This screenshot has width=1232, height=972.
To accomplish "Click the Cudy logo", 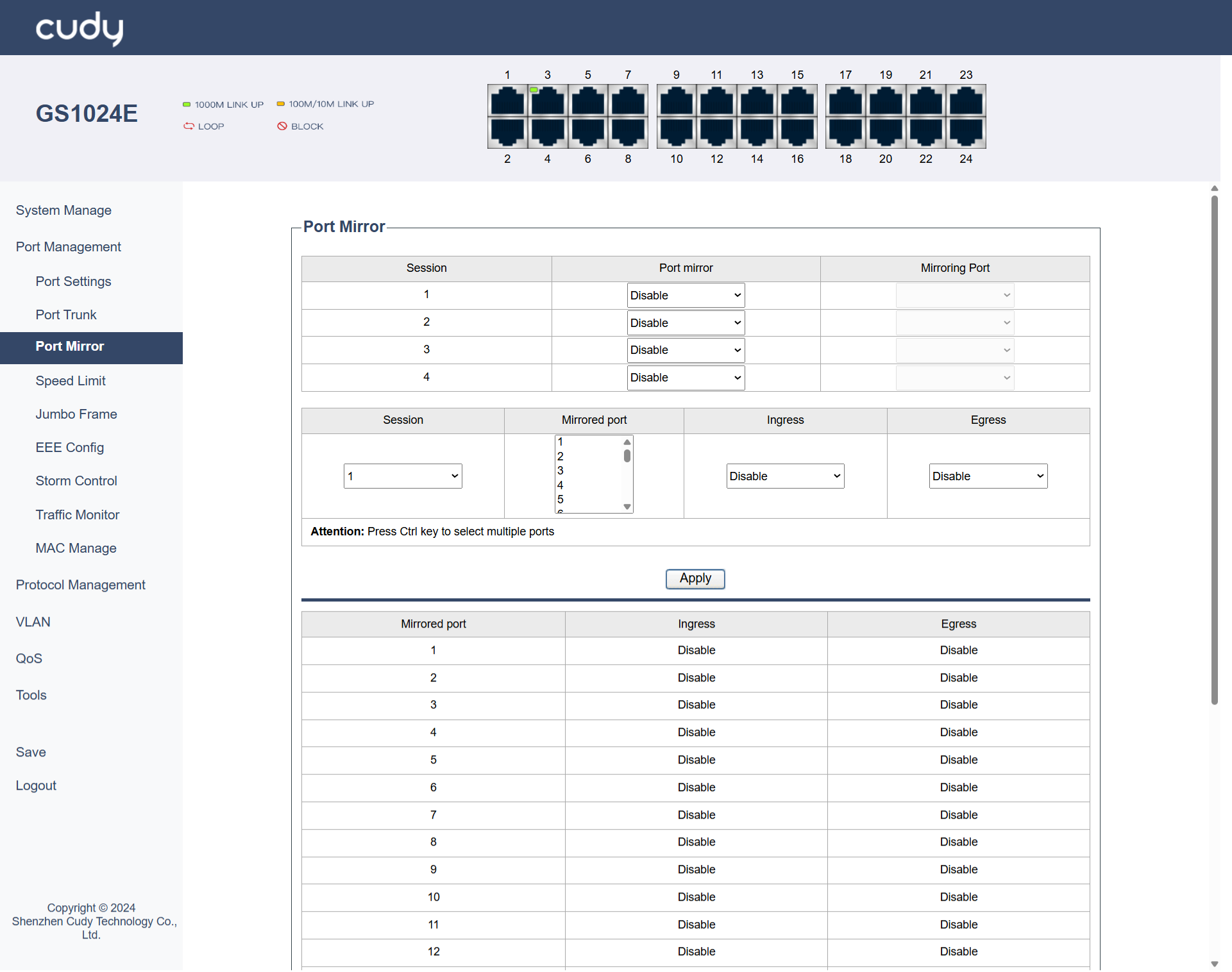I will coord(80,28).
